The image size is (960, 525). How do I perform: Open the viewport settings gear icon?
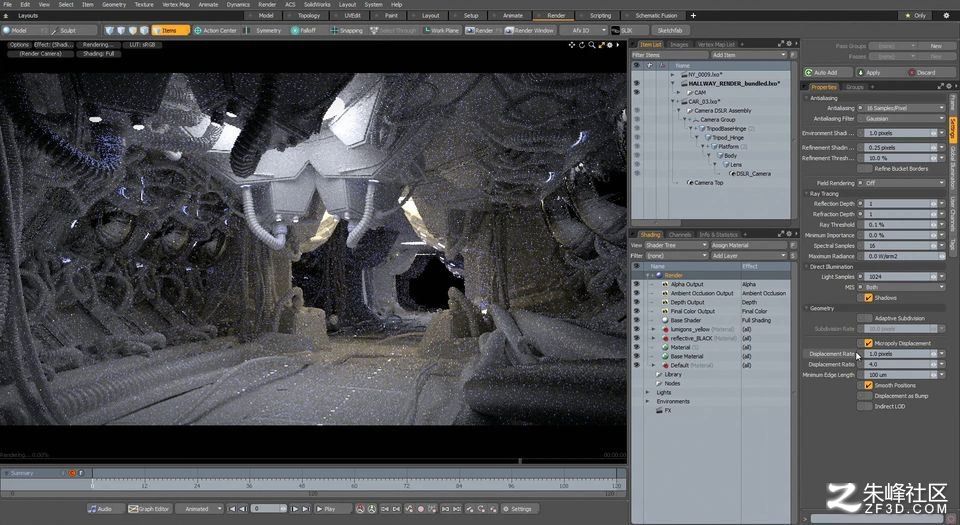coord(610,45)
